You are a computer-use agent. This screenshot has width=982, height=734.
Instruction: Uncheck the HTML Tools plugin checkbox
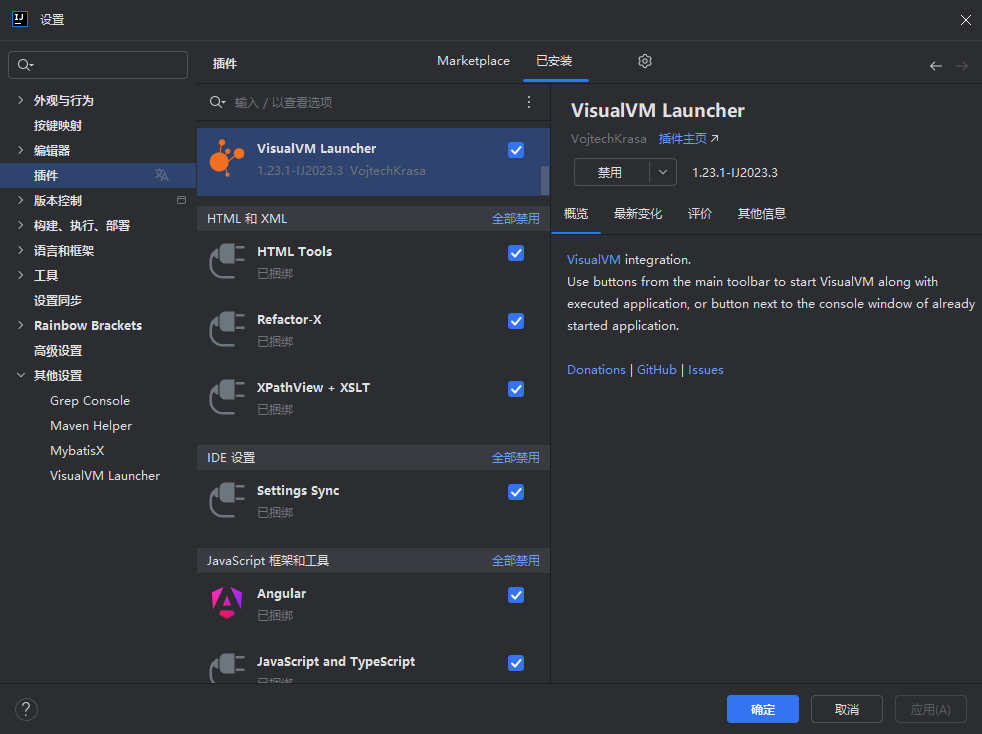click(x=516, y=253)
